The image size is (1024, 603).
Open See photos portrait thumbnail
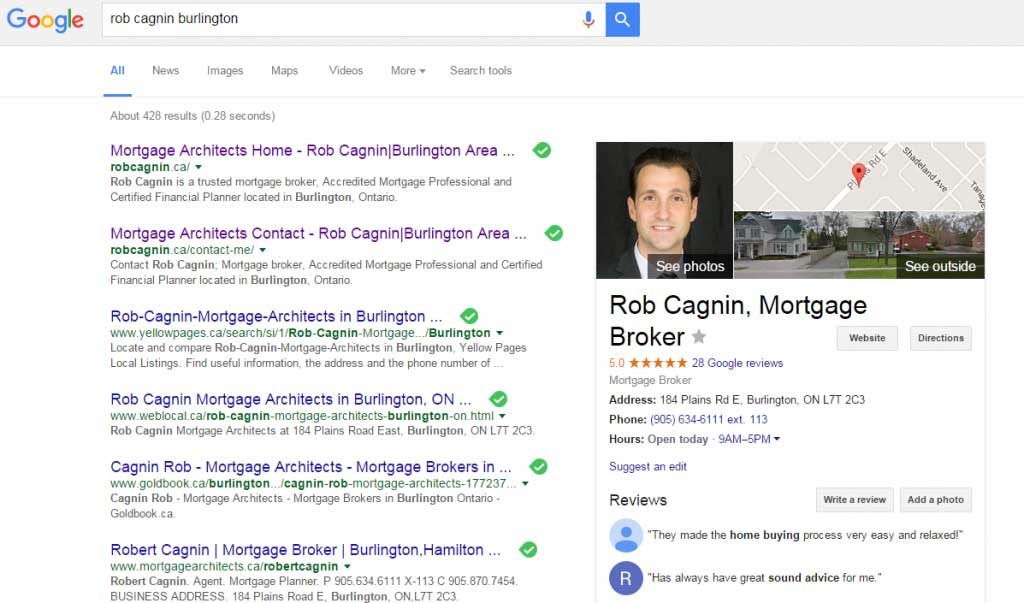pyautogui.click(x=664, y=210)
